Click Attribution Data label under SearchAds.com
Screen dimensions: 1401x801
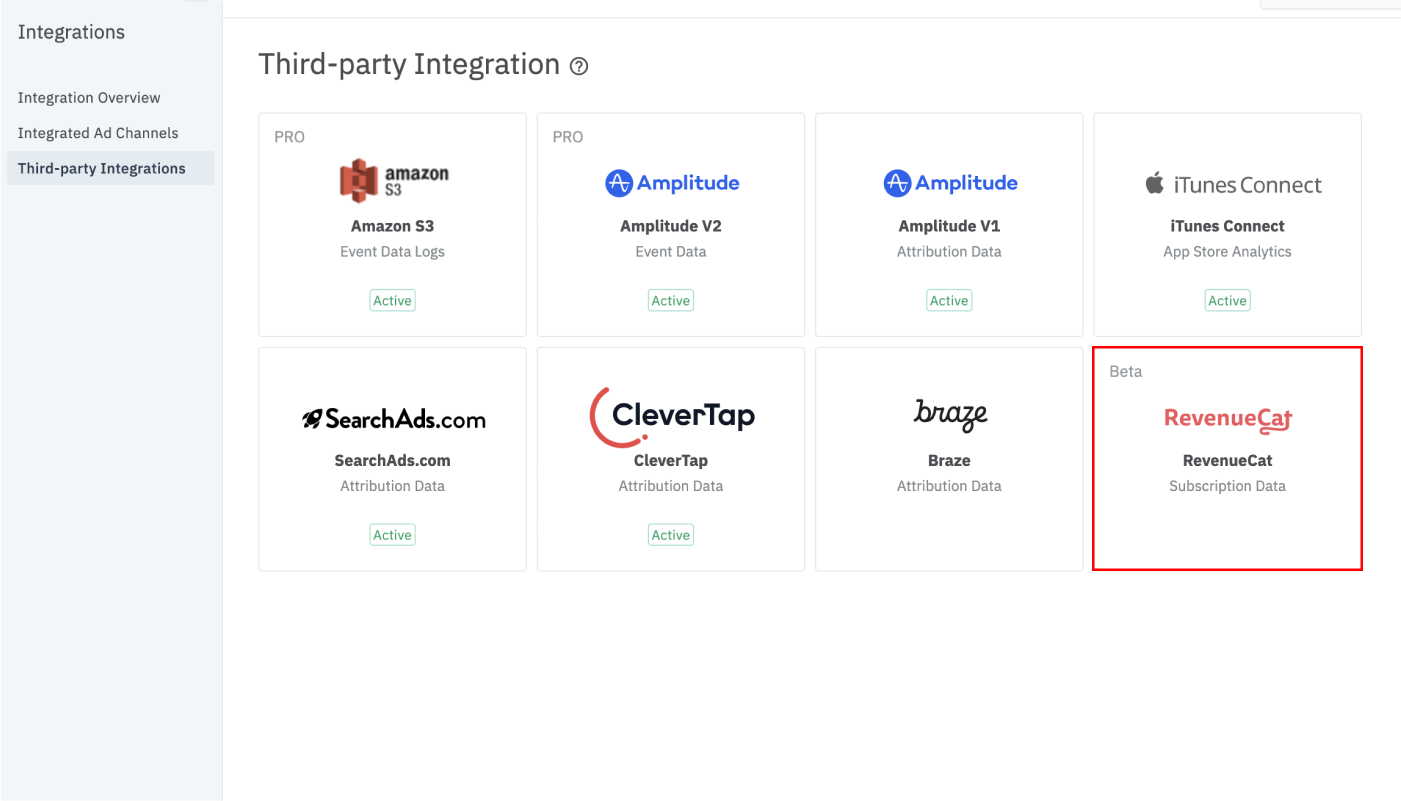click(x=392, y=486)
